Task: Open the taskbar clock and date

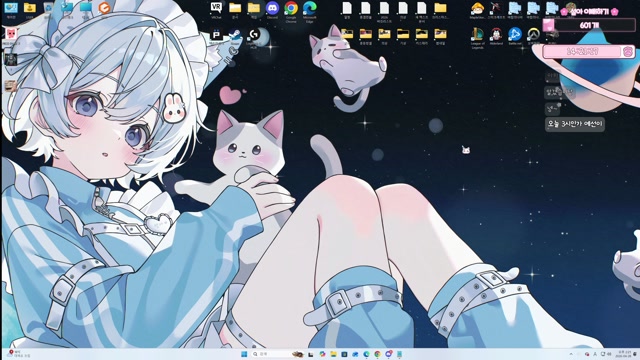Action: 622,354
